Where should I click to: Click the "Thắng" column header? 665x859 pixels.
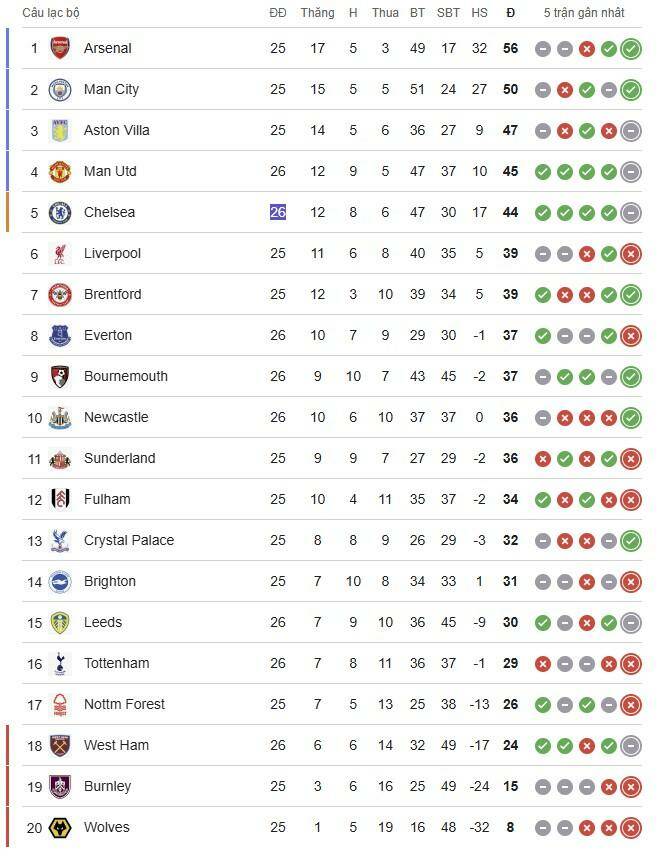click(x=317, y=13)
